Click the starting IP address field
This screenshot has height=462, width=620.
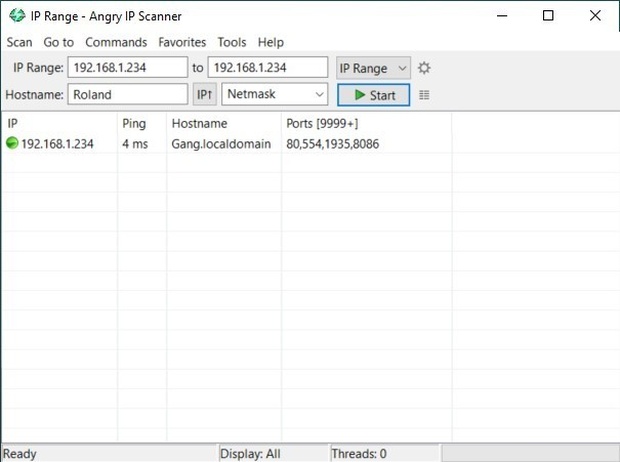click(x=127, y=67)
